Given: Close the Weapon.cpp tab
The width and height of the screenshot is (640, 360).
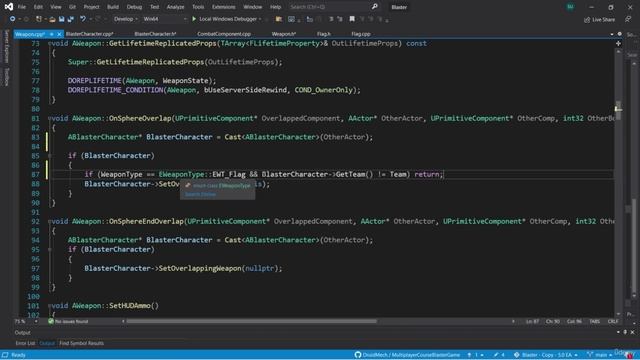Looking at the screenshot, I should point(59,34).
